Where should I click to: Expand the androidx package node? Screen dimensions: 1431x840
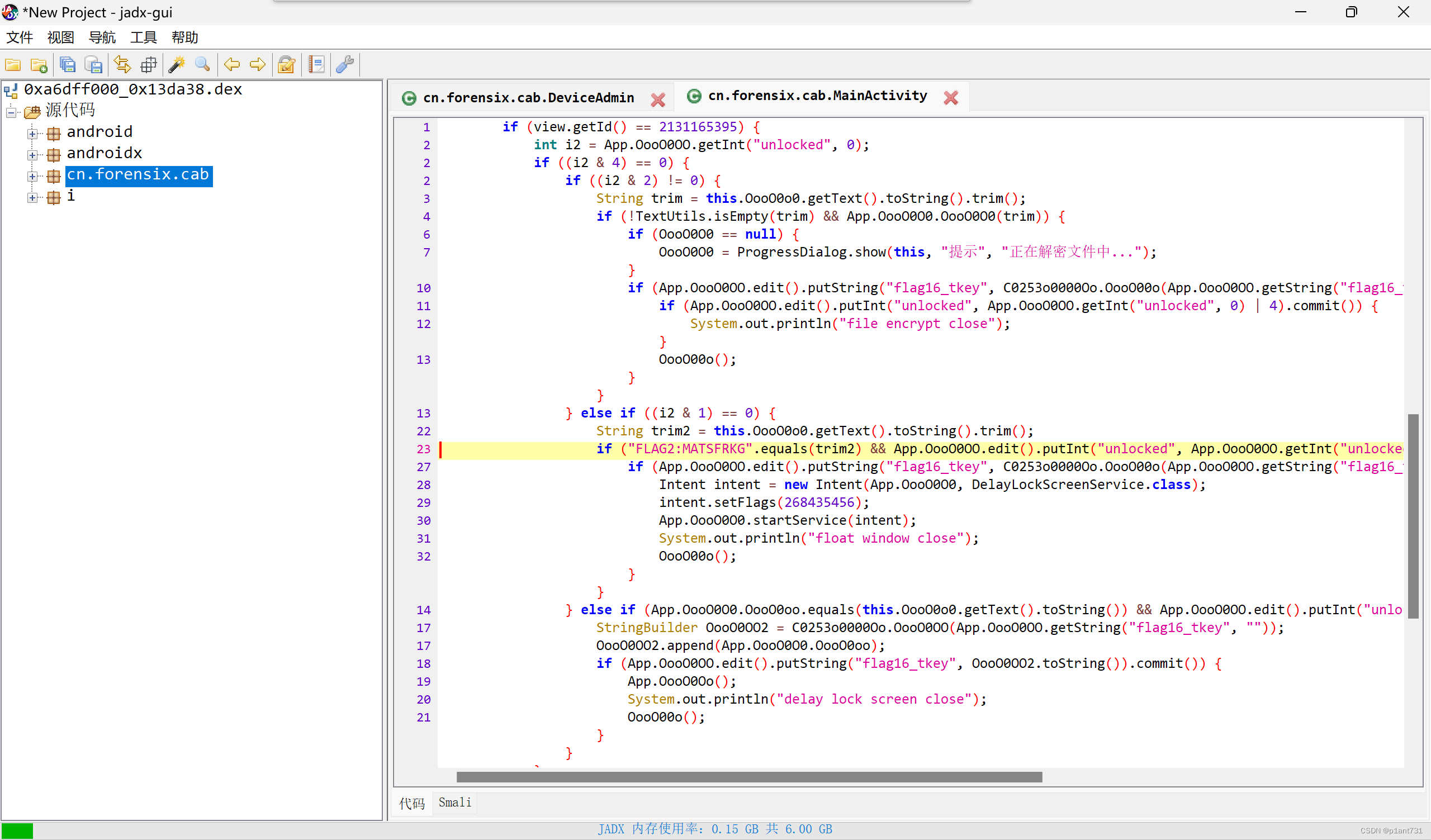[x=32, y=155]
